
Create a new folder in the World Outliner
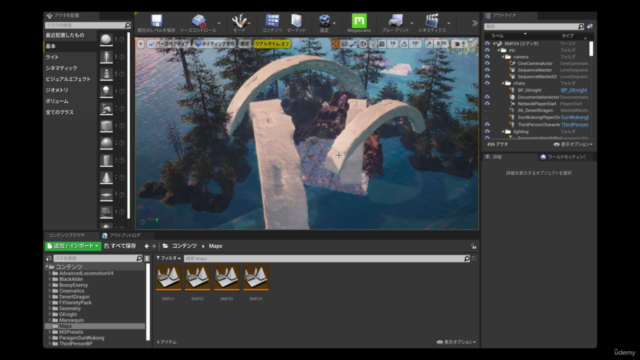(590, 26)
